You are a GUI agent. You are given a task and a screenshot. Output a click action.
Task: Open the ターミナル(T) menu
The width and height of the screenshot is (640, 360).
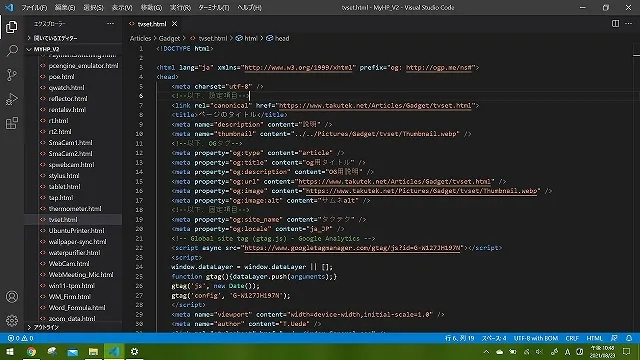(214, 8)
